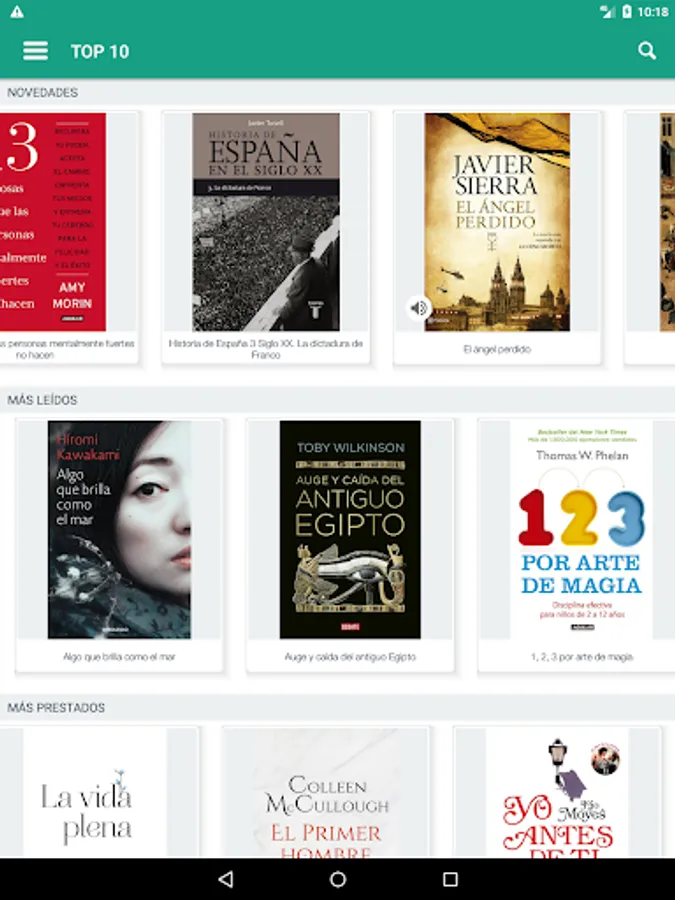Open the La vida plena book cover
The image size is (675, 900).
(95, 793)
